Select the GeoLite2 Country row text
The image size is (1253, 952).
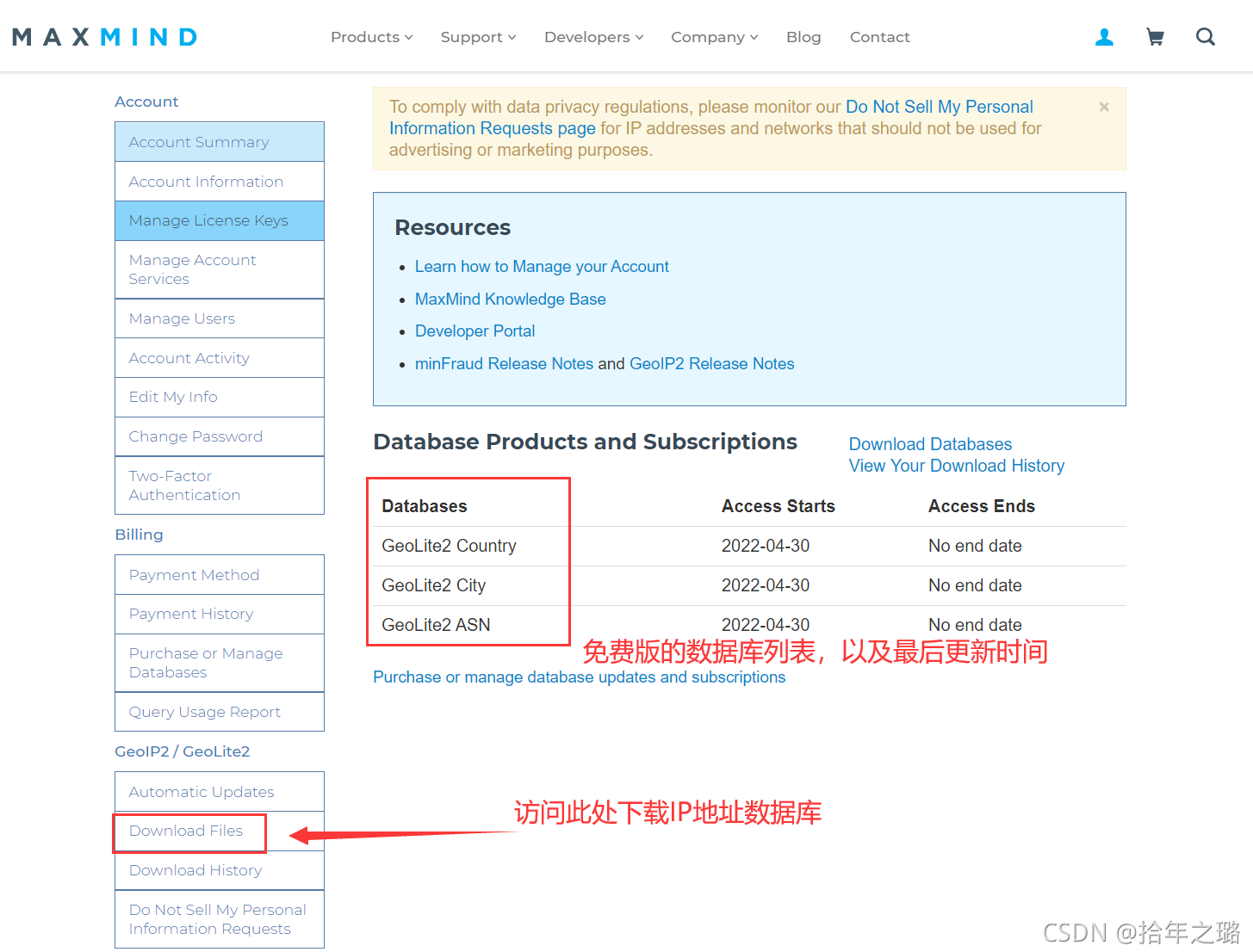(x=450, y=546)
